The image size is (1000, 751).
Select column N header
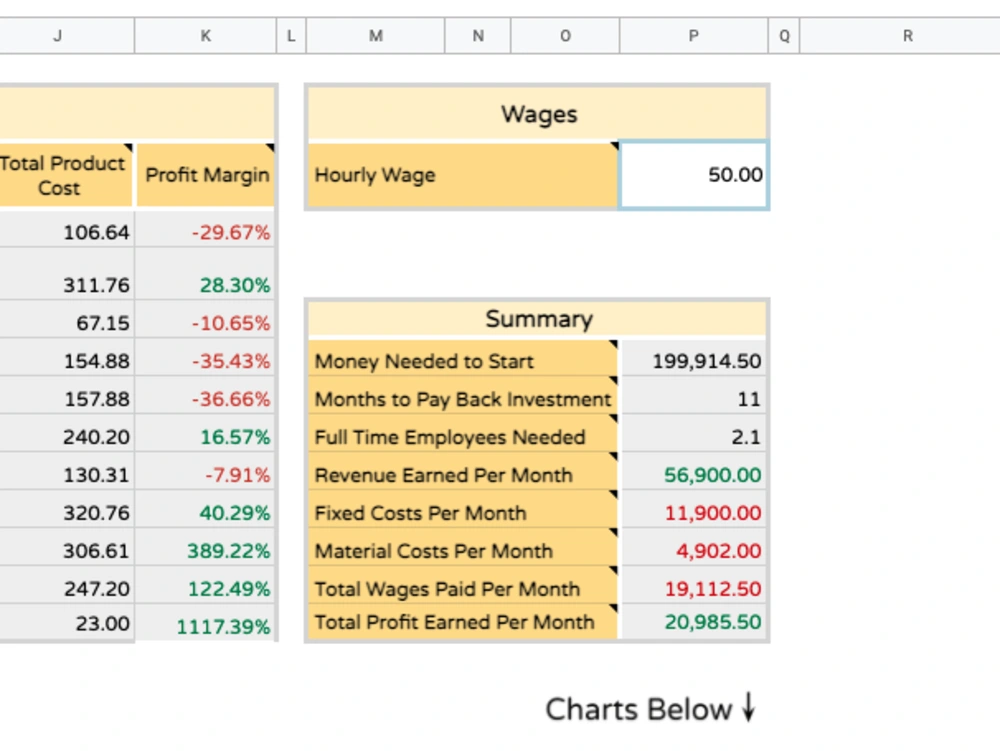(478, 36)
